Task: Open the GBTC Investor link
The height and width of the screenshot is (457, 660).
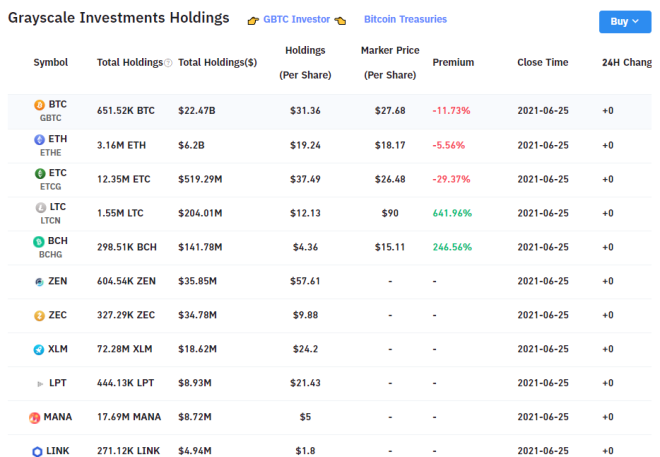Action: (x=296, y=19)
